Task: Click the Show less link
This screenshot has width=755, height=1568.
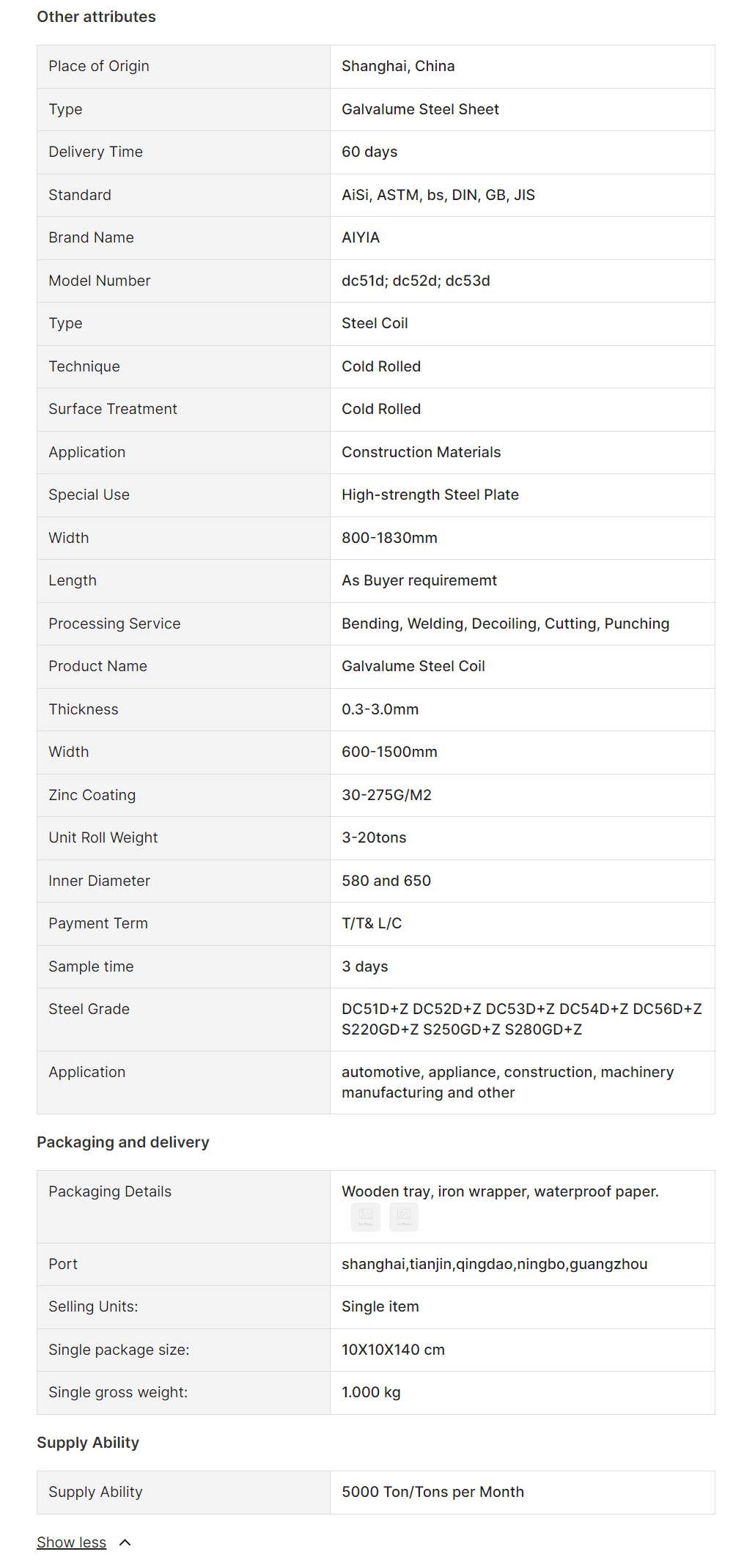Action: point(71,1542)
